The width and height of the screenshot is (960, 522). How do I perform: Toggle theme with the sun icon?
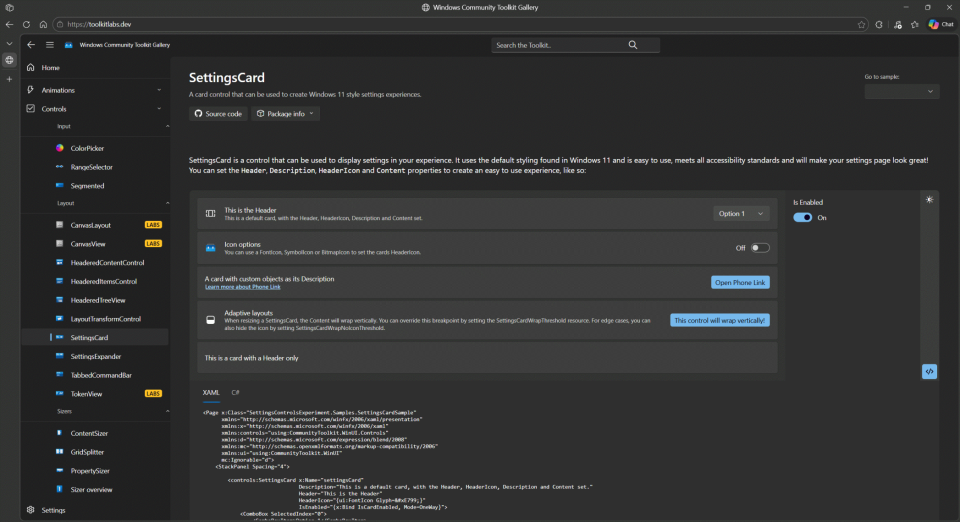(929, 199)
